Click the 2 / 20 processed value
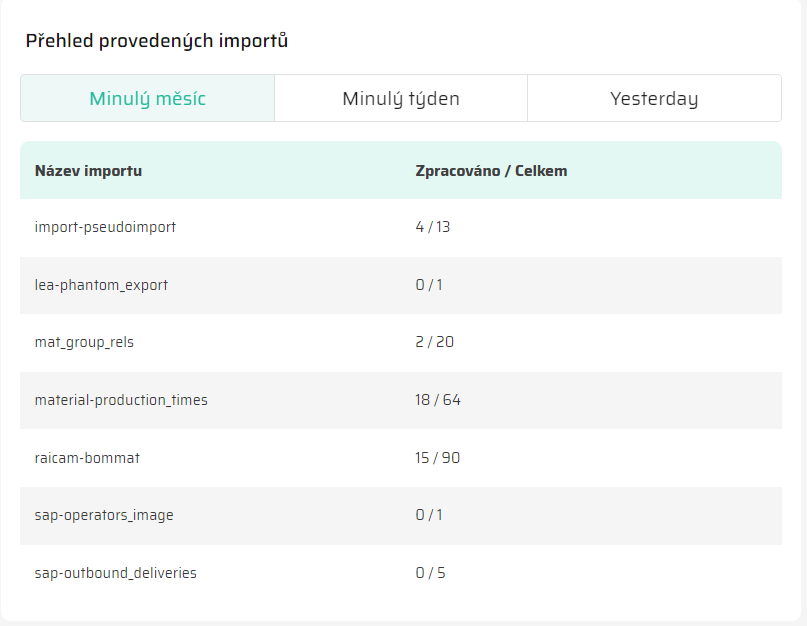The width and height of the screenshot is (807, 626). click(x=435, y=342)
